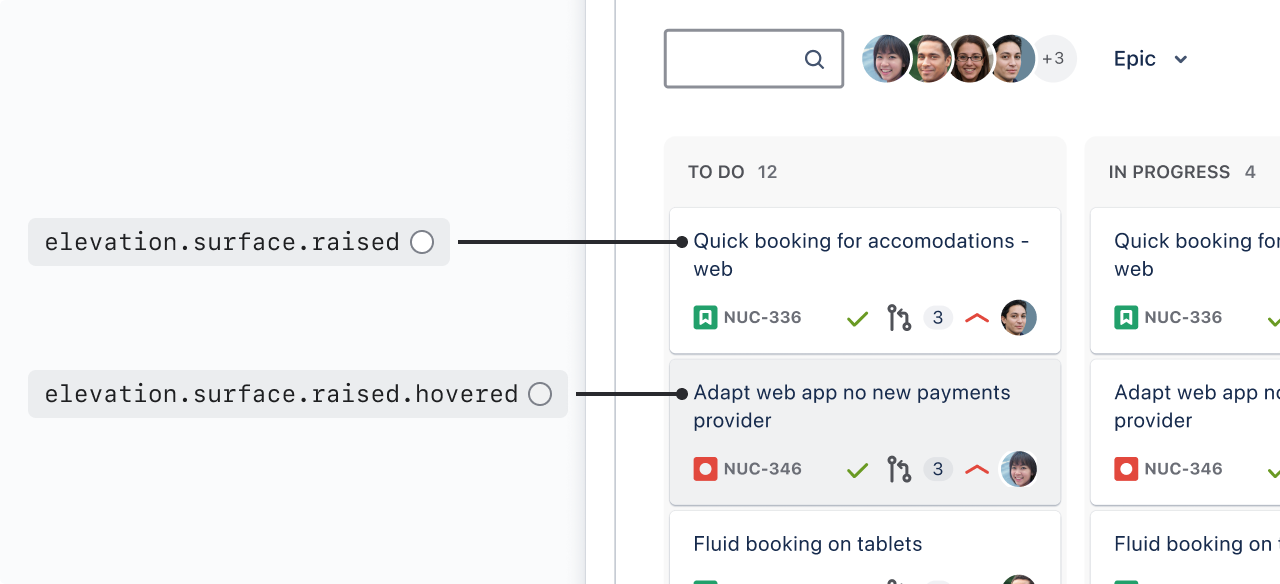Click green checkmark on NUC-346 card

tap(857, 470)
